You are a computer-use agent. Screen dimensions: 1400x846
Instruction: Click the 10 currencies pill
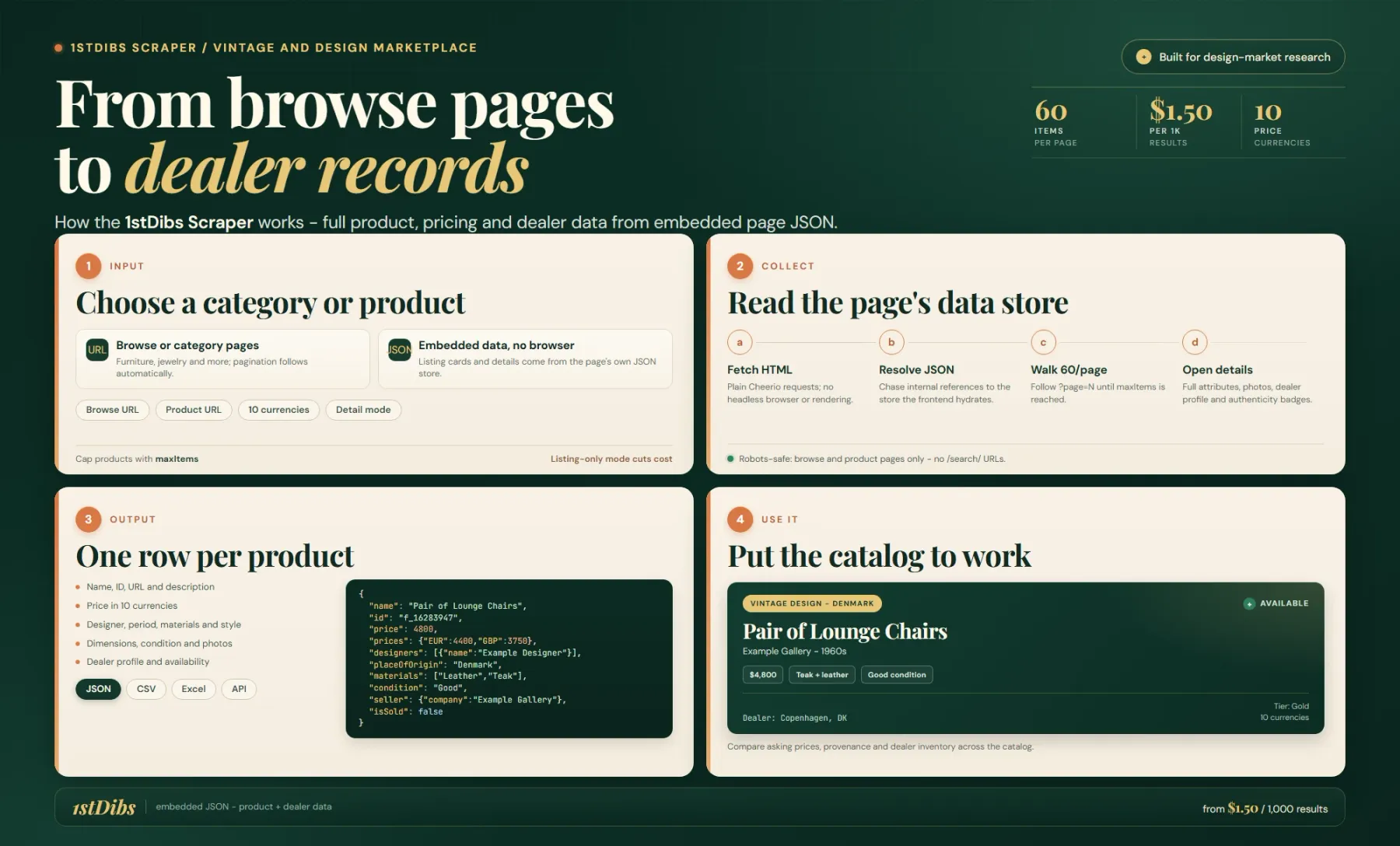click(278, 410)
